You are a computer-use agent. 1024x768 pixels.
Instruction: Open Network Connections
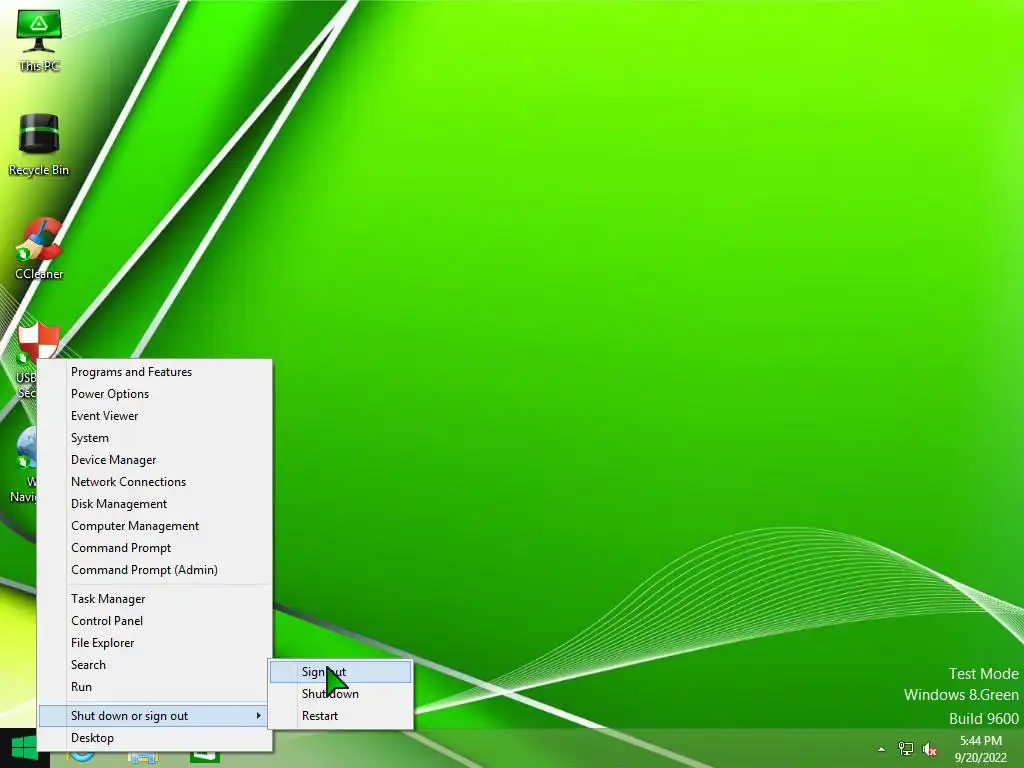(155, 482)
